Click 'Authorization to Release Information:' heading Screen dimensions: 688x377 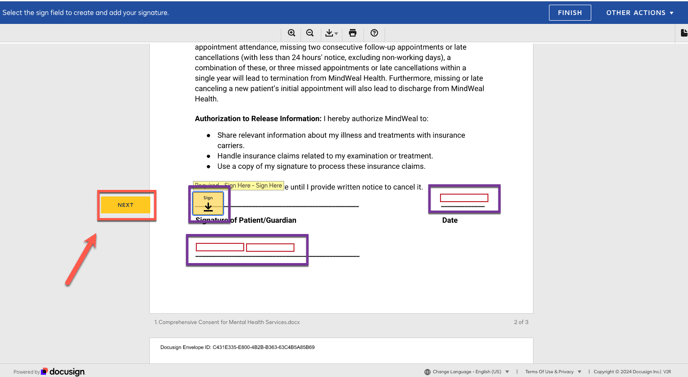tap(258, 118)
